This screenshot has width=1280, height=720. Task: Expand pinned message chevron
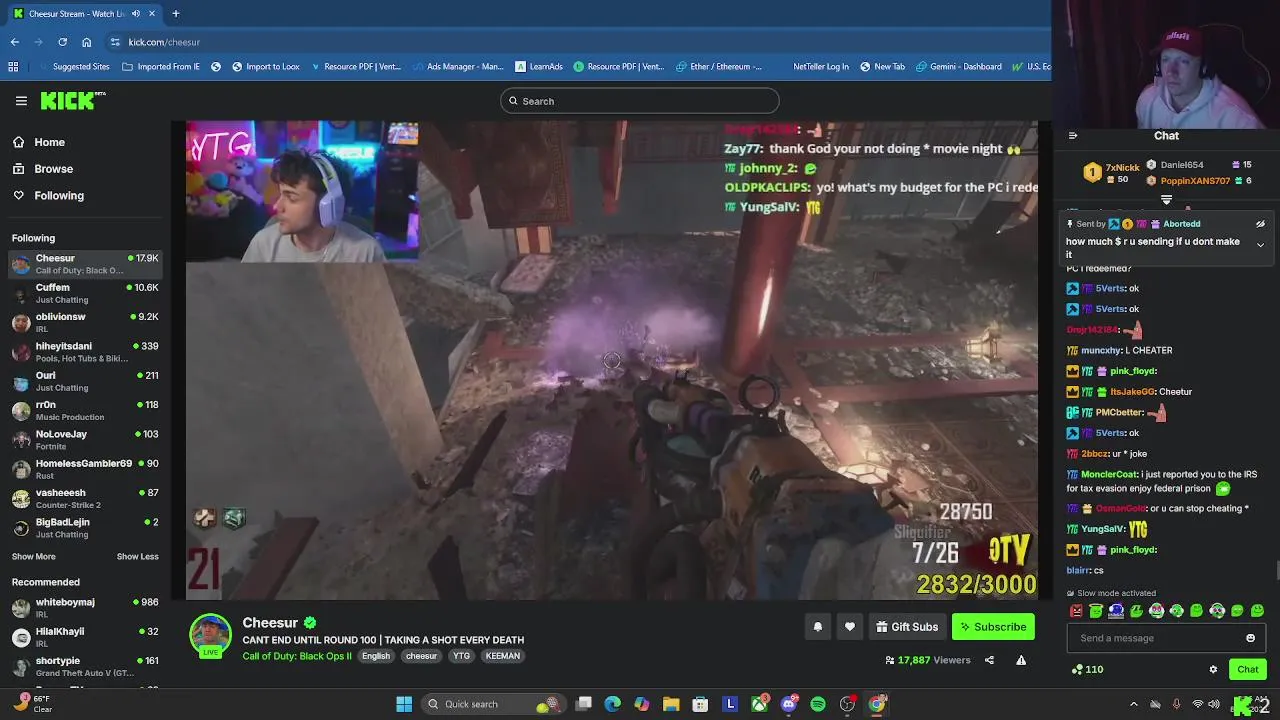(x=1260, y=244)
